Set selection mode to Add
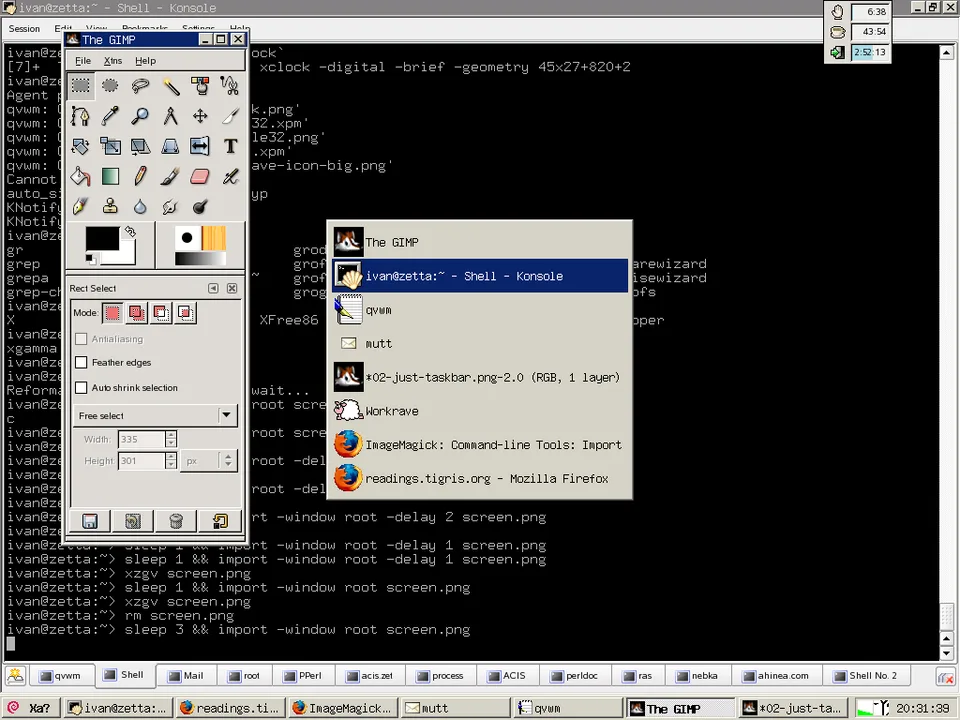This screenshot has height=720, width=960. point(137,313)
